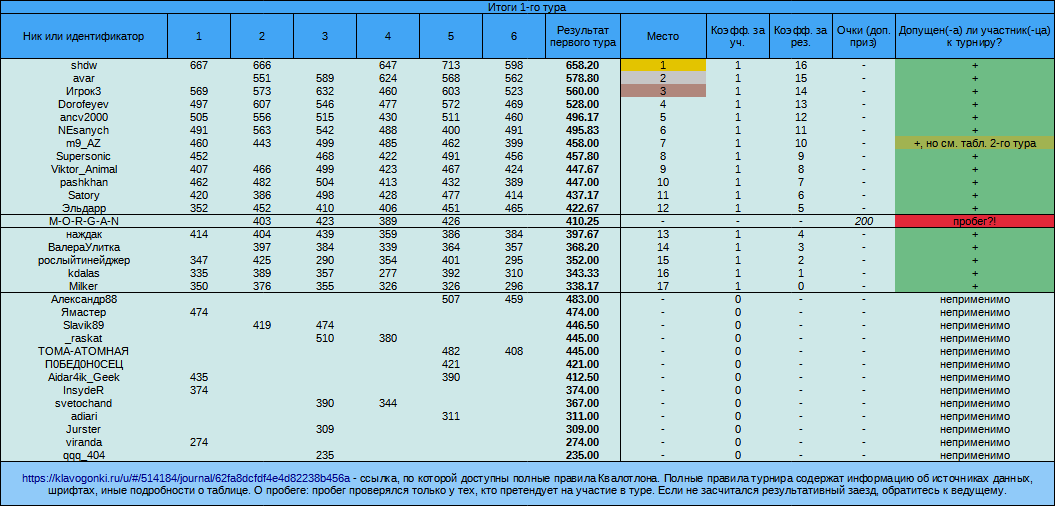This screenshot has height=506, width=1055.
Task: Select the nickname cell 'Aidar4ik_Geek'
Action: tap(83, 377)
